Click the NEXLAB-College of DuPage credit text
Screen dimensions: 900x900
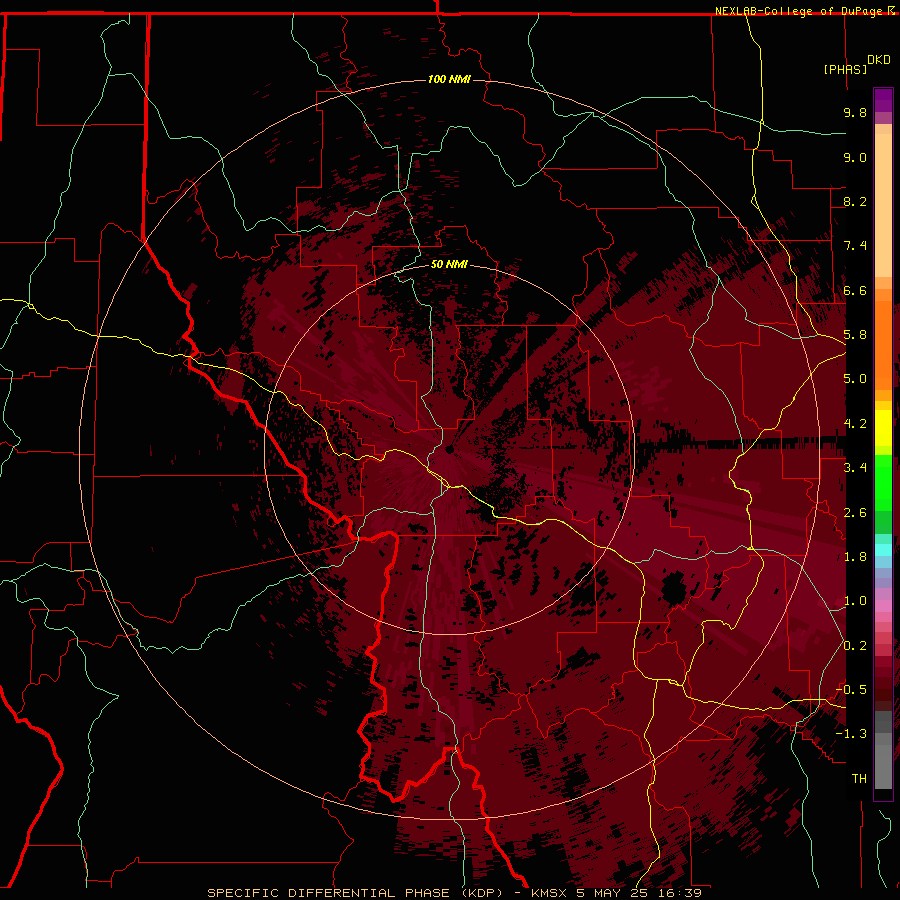pos(798,11)
